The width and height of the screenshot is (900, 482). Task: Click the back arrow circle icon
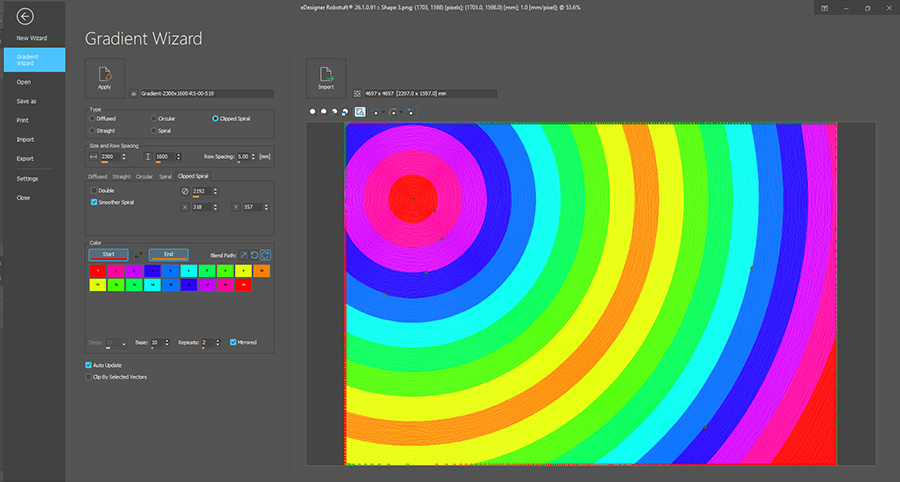coord(25,17)
